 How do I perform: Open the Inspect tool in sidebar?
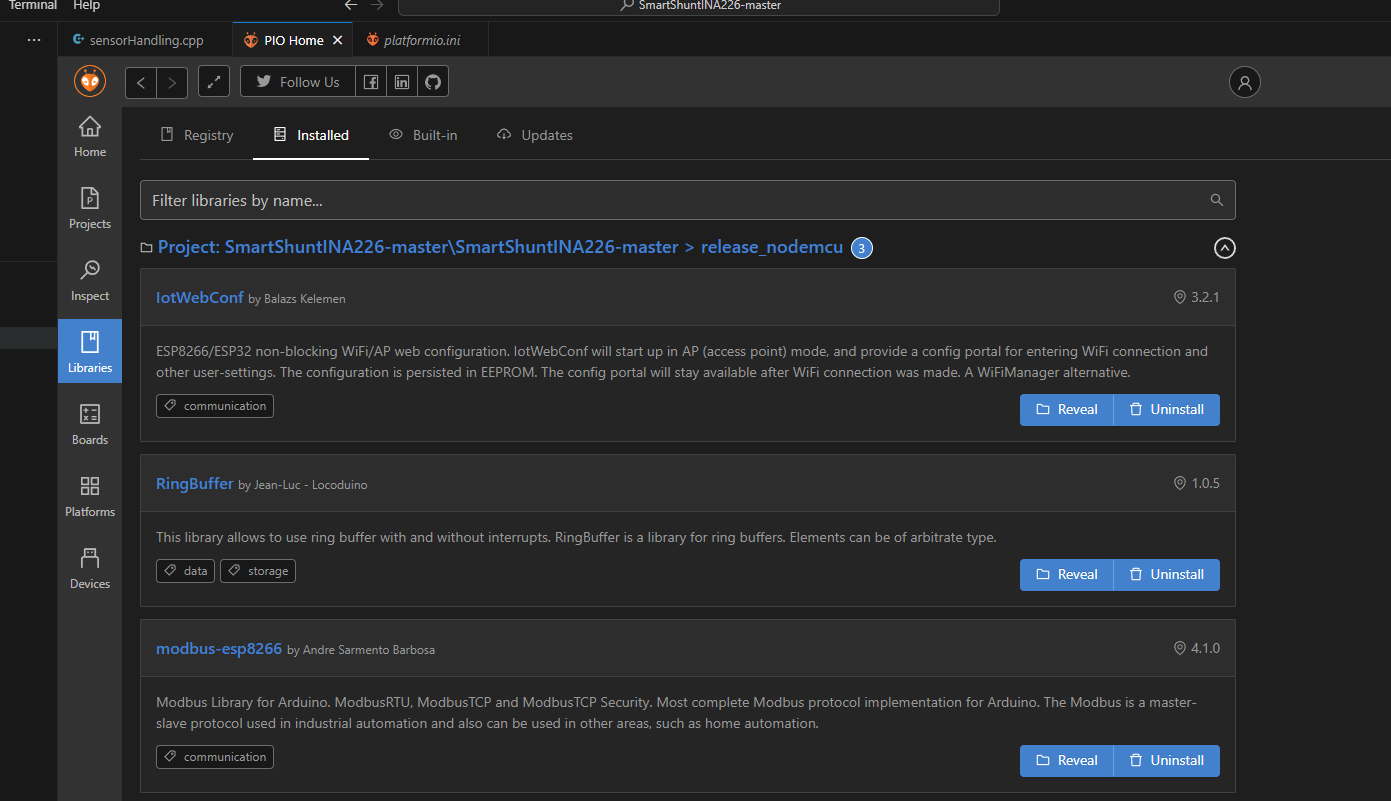(90, 281)
